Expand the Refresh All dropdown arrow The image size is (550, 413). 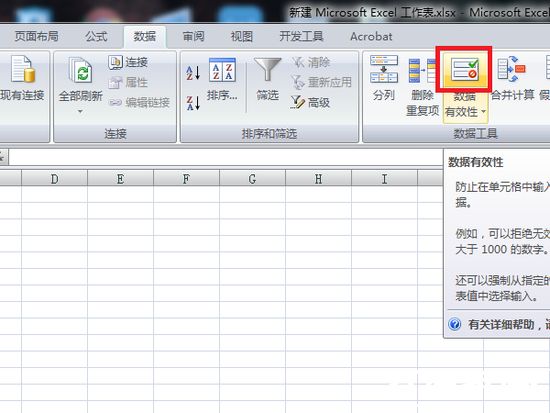coord(80,112)
